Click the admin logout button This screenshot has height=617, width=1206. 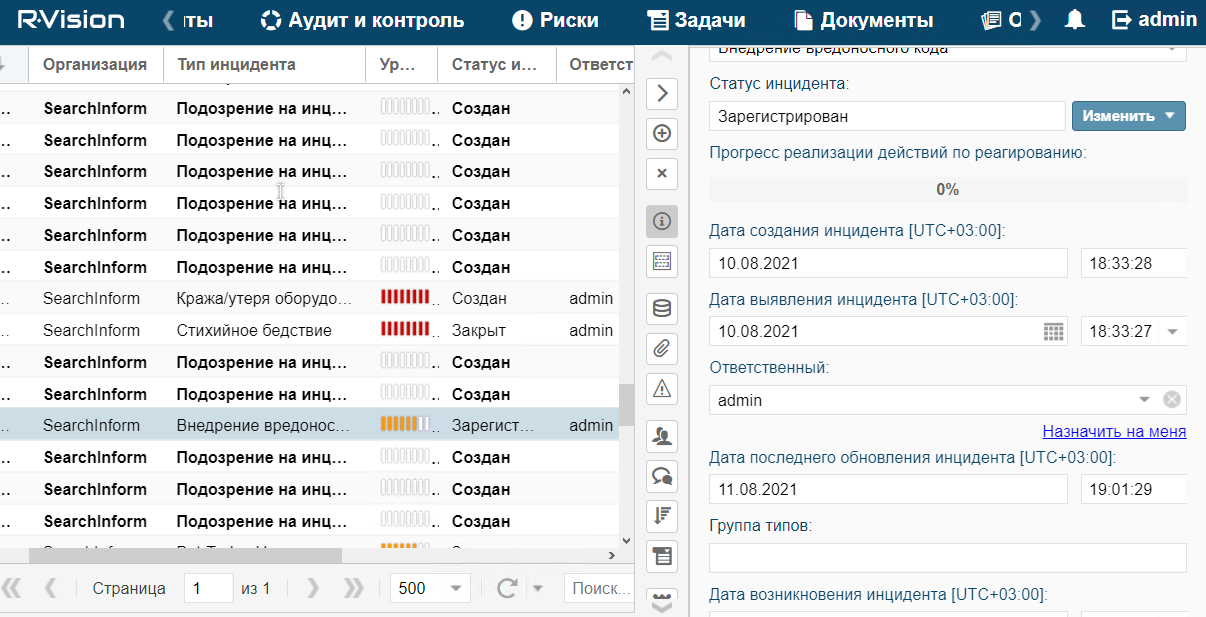[1154, 20]
